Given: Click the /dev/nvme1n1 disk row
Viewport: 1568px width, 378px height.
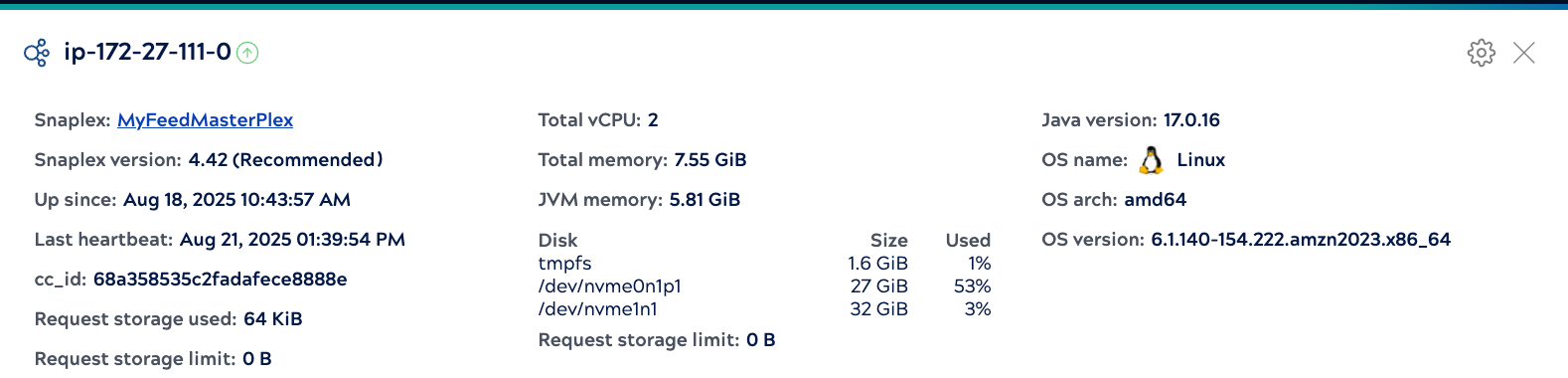Looking at the screenshot, I should [764, 309].
